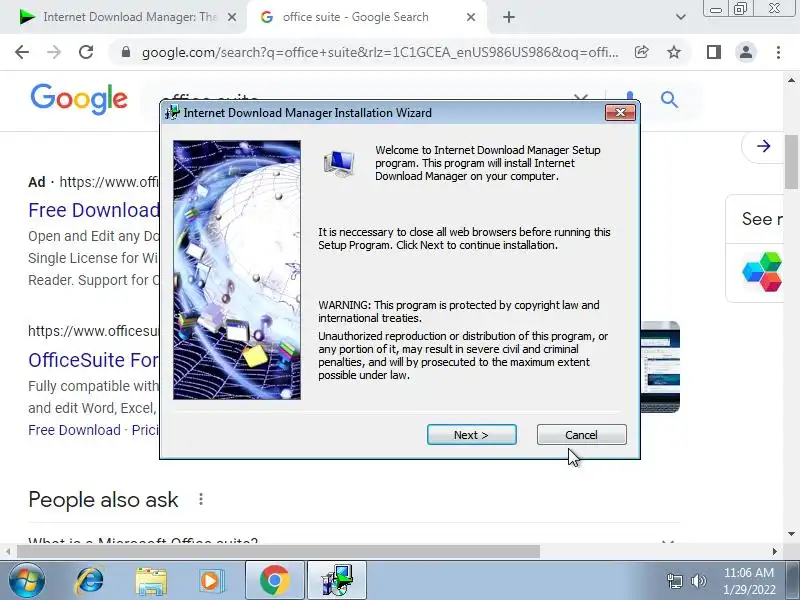Open the Windows Start menu

pos(27,581)
